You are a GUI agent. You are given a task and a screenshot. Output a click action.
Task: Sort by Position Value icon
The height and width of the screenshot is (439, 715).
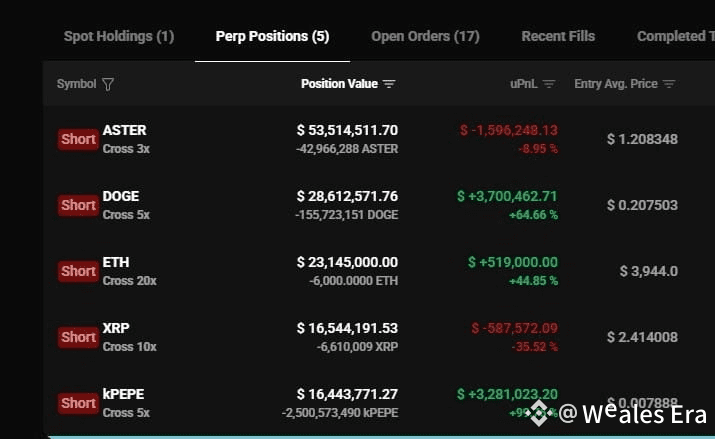pyautogui.click(x=389, y=84)
